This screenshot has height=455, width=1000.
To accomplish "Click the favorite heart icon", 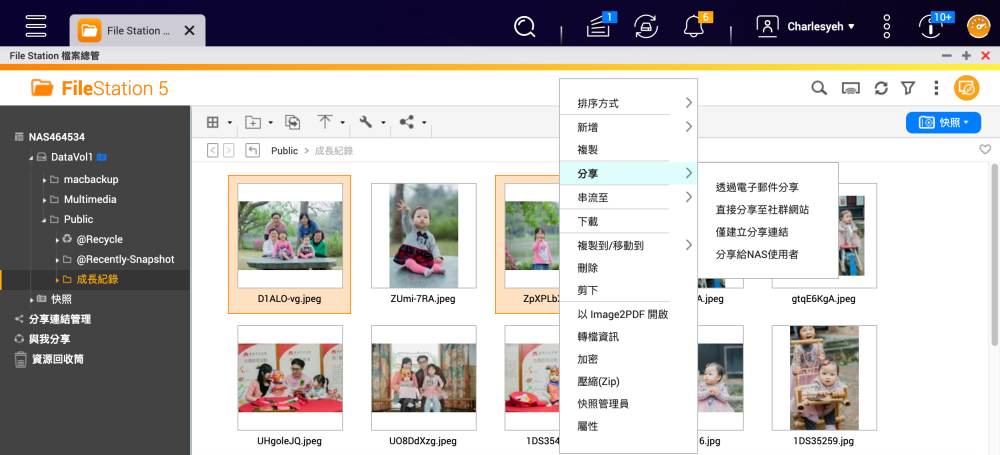I will 985,150.
